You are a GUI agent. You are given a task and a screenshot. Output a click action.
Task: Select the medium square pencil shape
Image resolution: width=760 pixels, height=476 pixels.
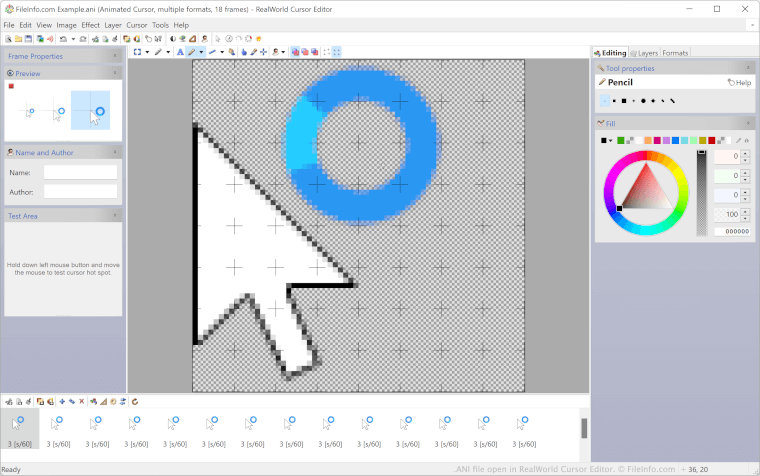click(x=623, y=100)
